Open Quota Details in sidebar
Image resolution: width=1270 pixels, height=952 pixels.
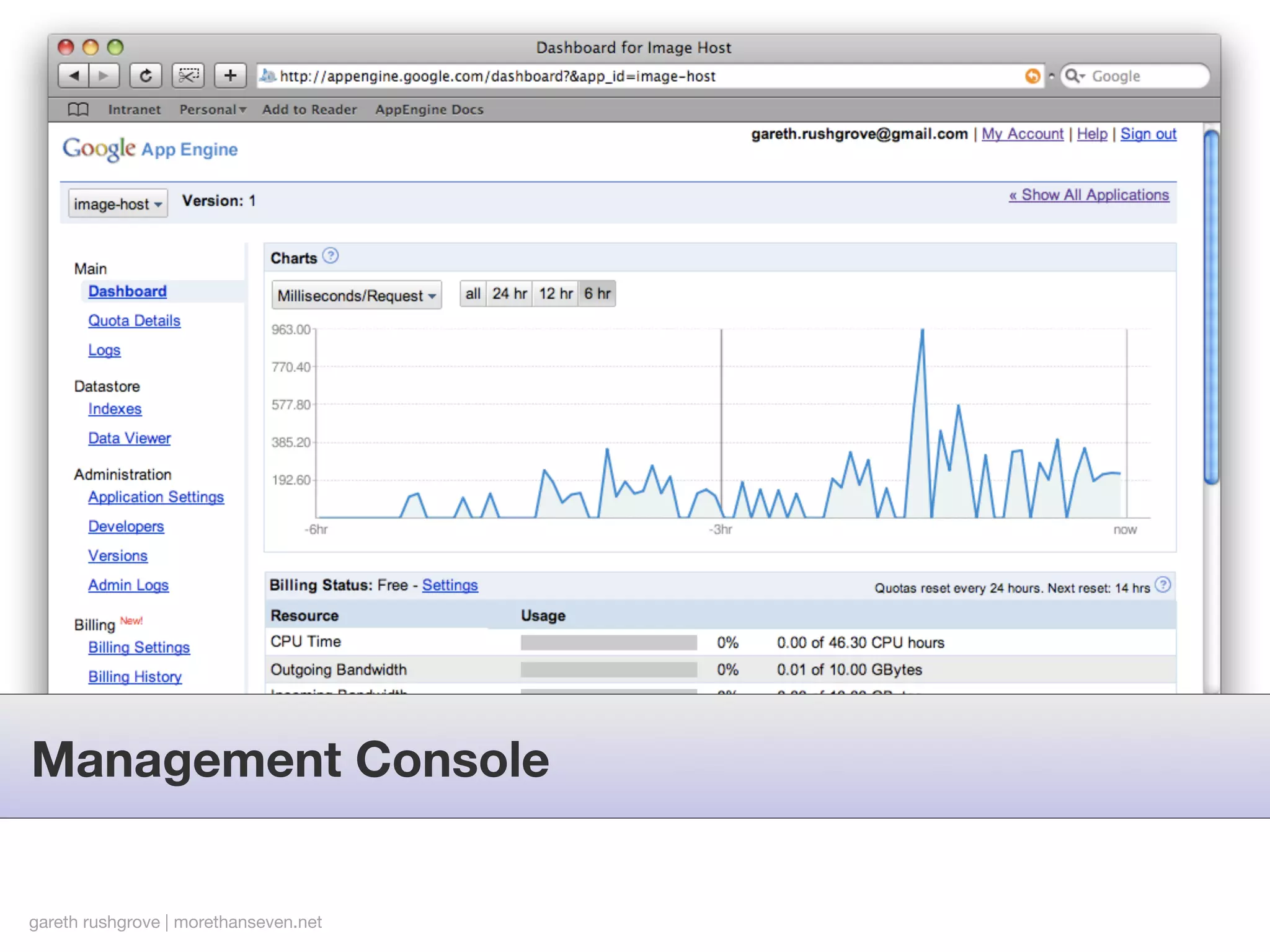(134, 320)
